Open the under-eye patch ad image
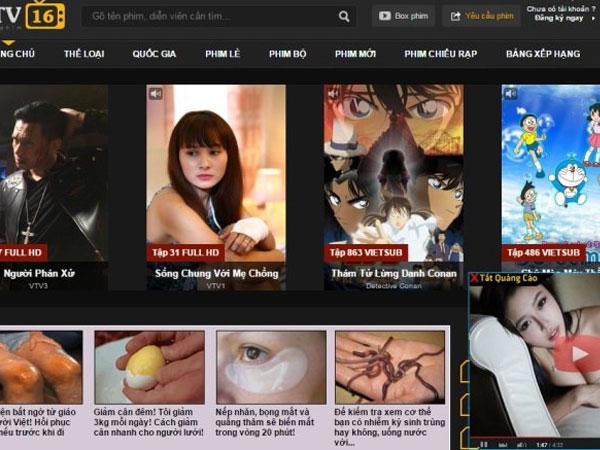600x450 pixels. click(x=271, y=367)
